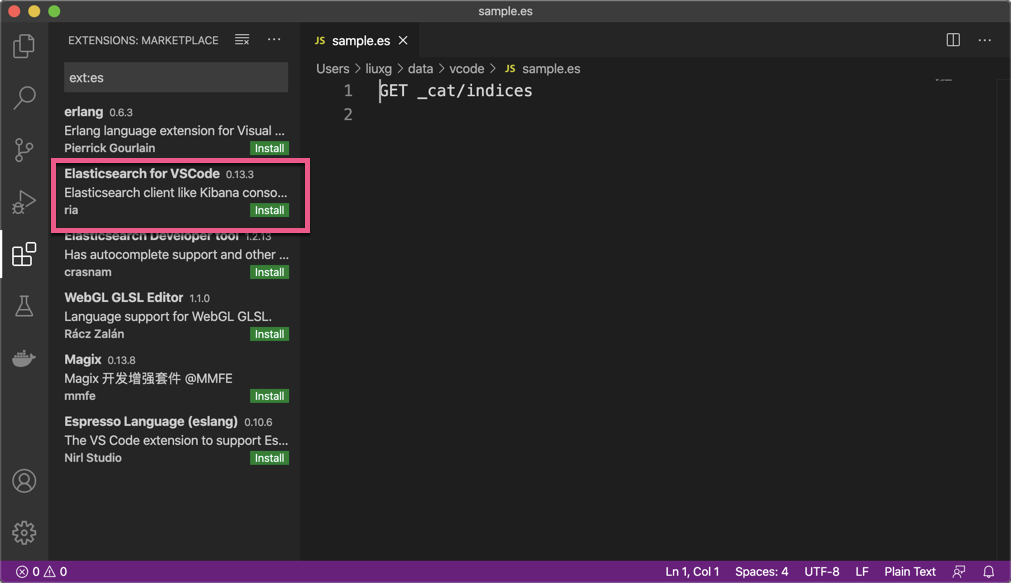Switch to the sample.es editor tab
1011x583 pixels.
[x=360, y=40]
